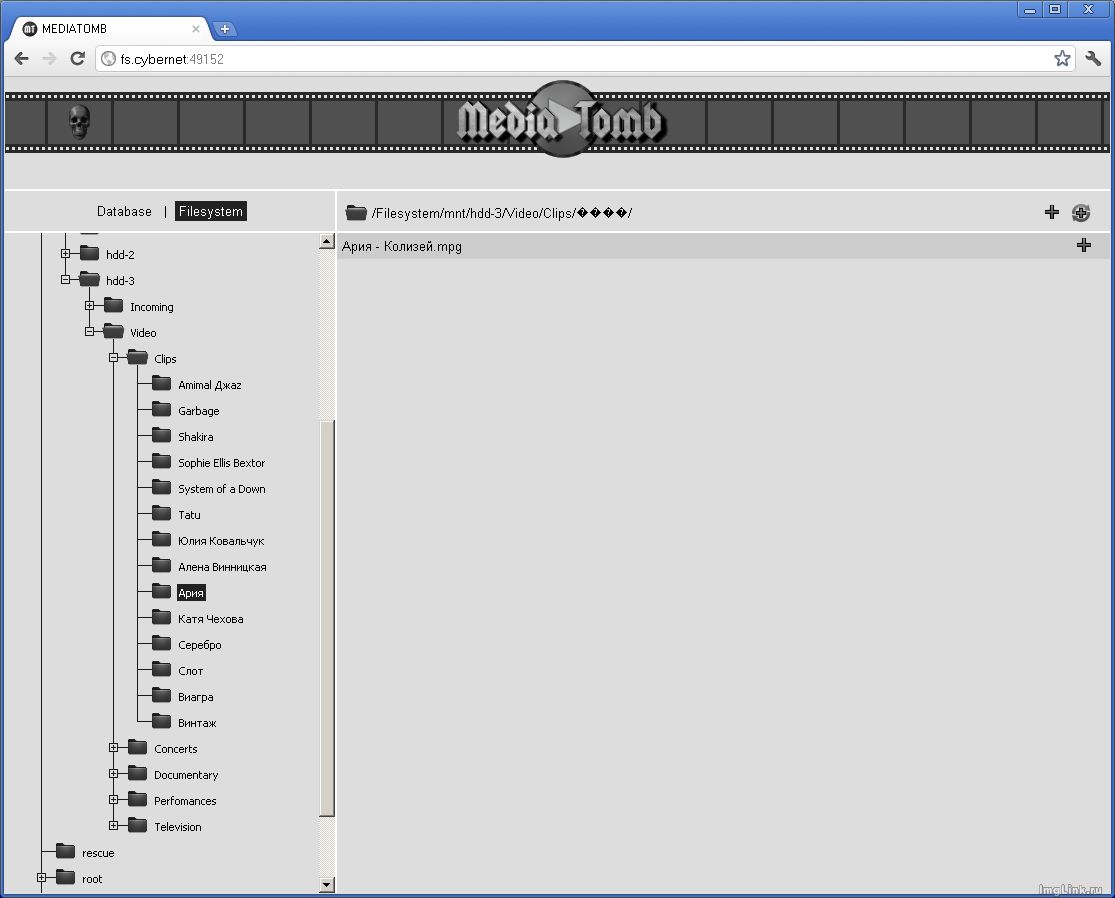Switch to the Database view
This screenshot has height=898, width=1115.
(x=124, y=212)
